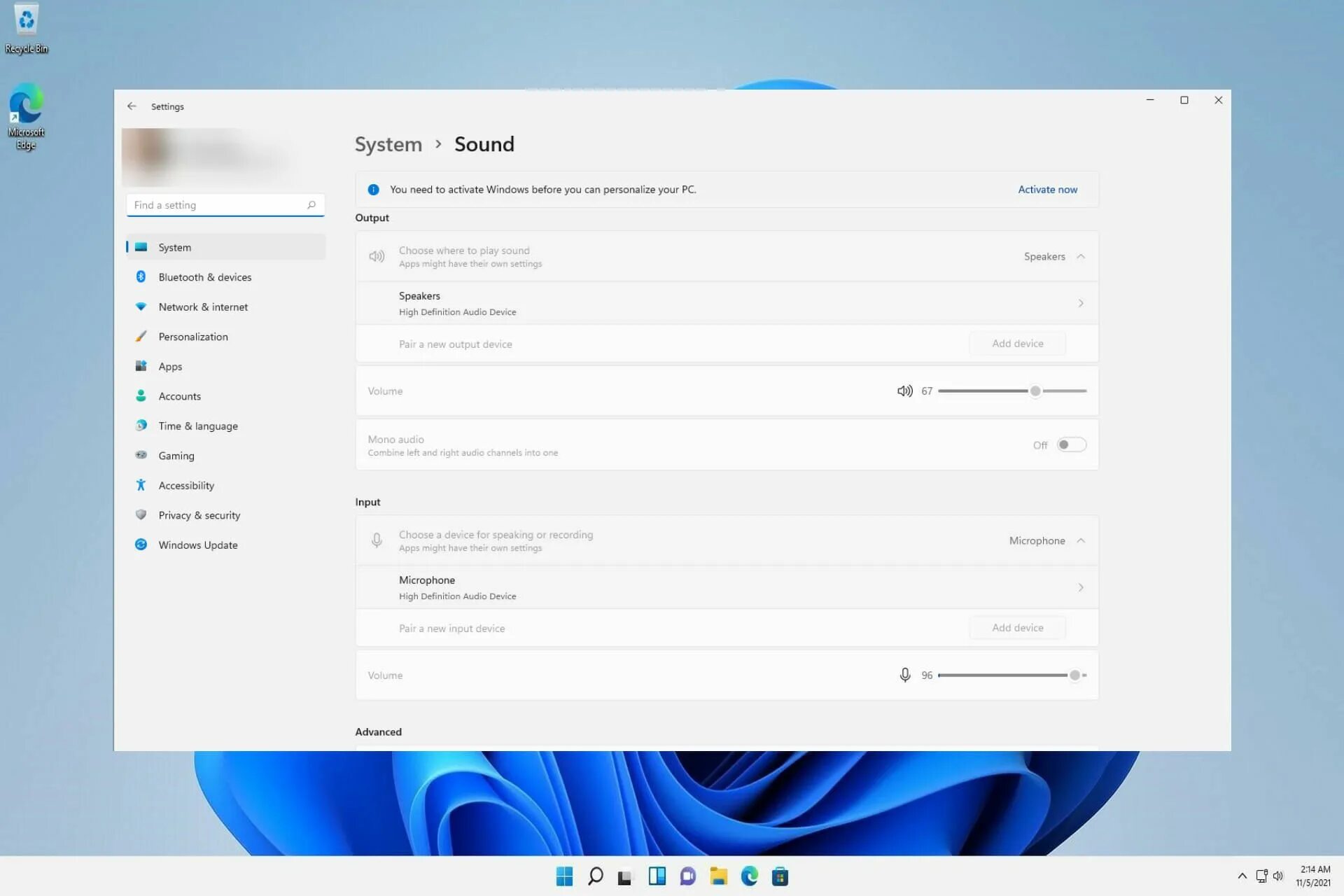
Task: Click the Privacy & security icon
Action: (140, 515)
